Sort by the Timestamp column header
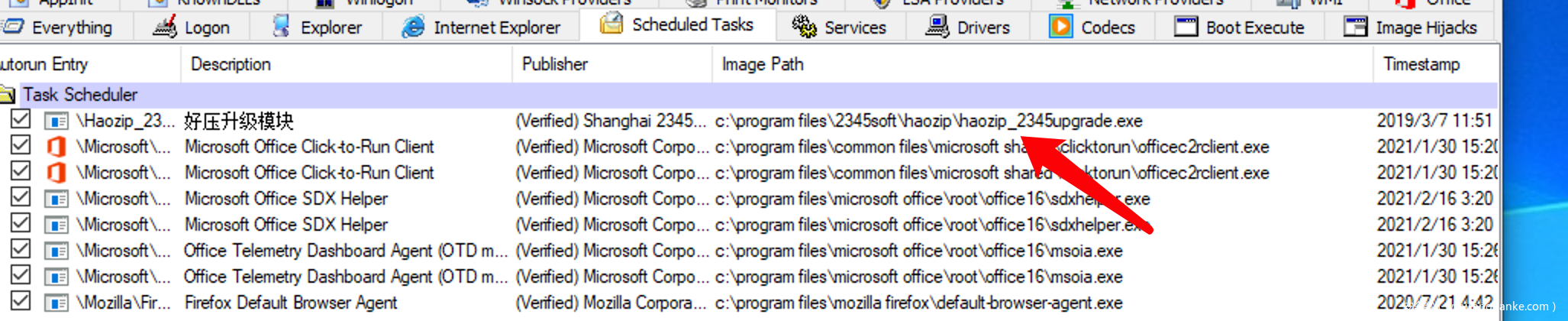Viewport: 1568px width, 321px height. 1421,64
